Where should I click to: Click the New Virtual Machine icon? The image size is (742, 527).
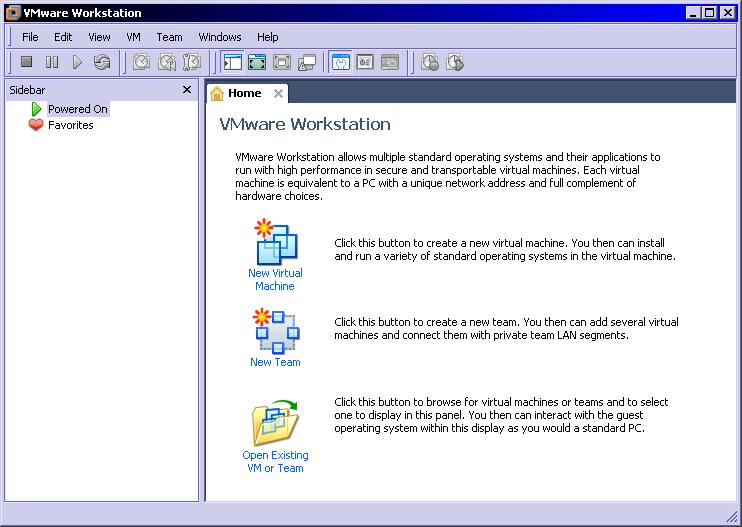(x=275, y=241)
